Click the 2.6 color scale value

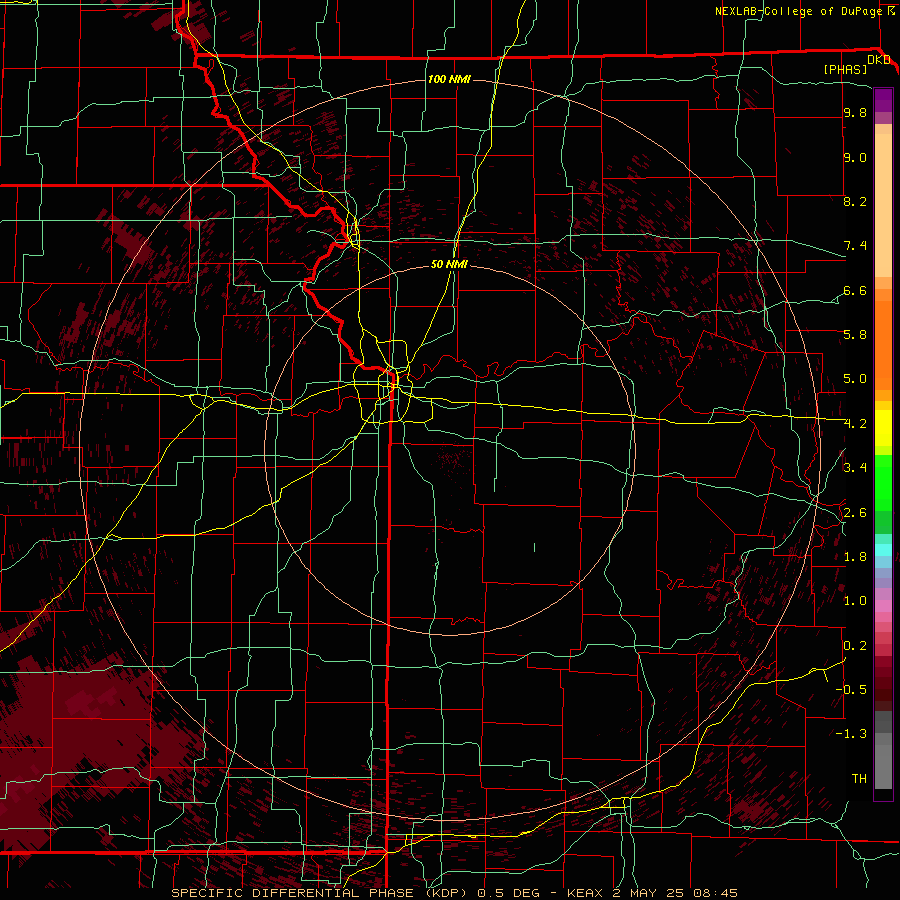pyautogui.click(x=855, y=513)
